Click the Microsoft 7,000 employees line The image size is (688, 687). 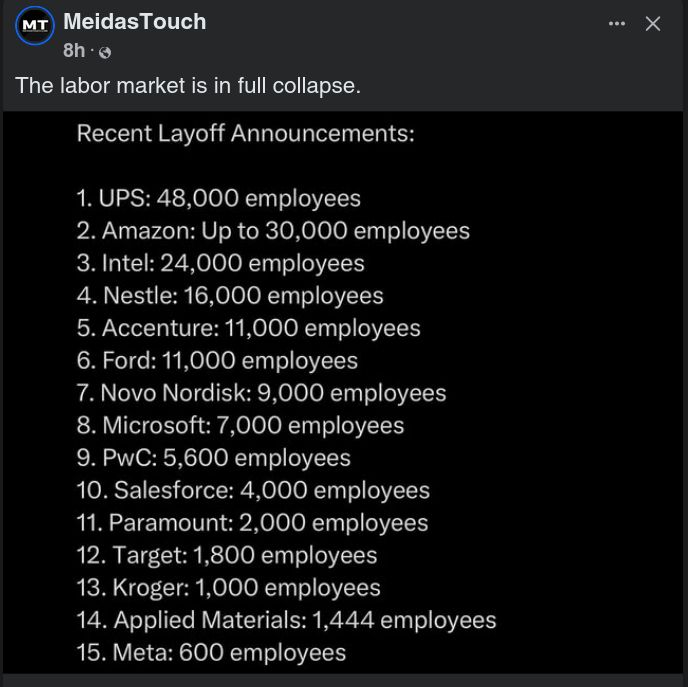(240, 425)
